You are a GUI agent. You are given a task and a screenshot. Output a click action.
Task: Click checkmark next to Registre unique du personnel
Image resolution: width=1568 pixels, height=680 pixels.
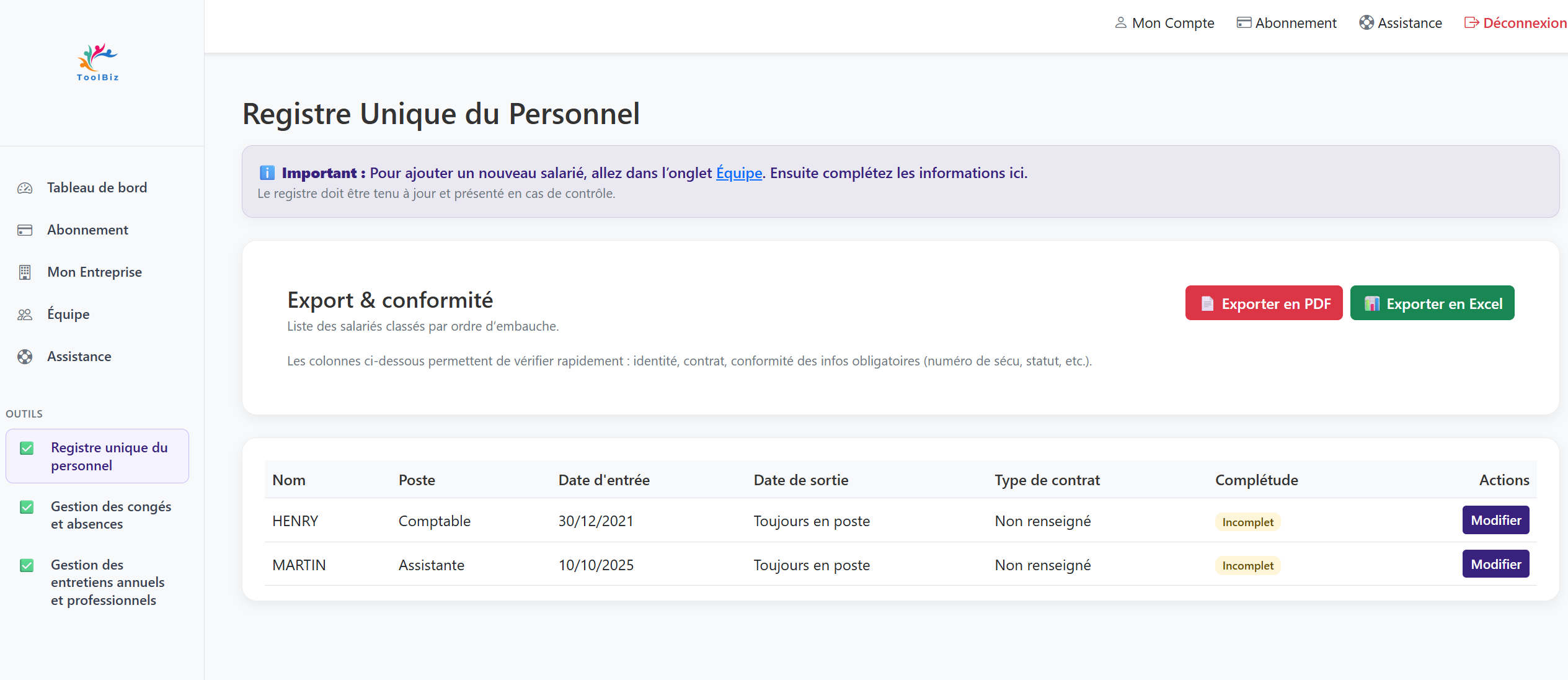coord(27,448)
